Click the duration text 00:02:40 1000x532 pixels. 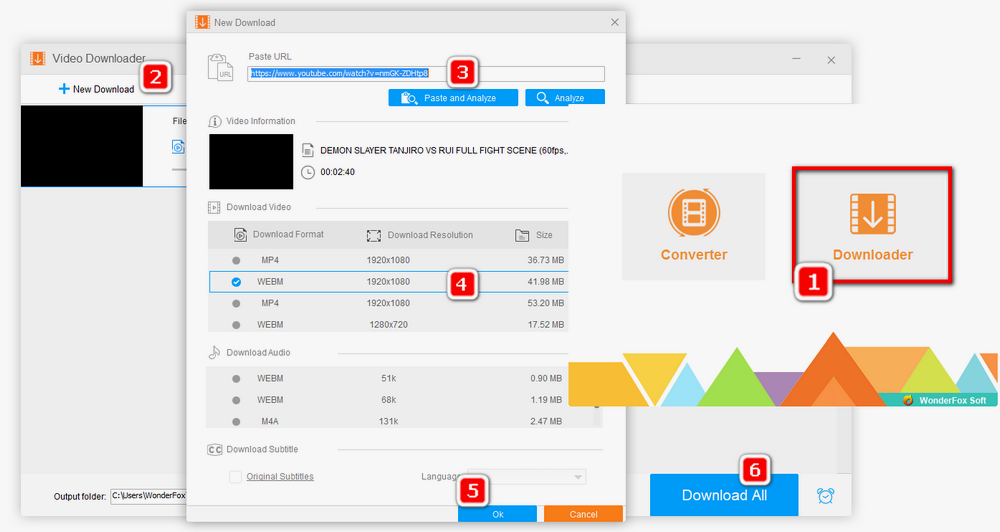[x=337, y=172]
